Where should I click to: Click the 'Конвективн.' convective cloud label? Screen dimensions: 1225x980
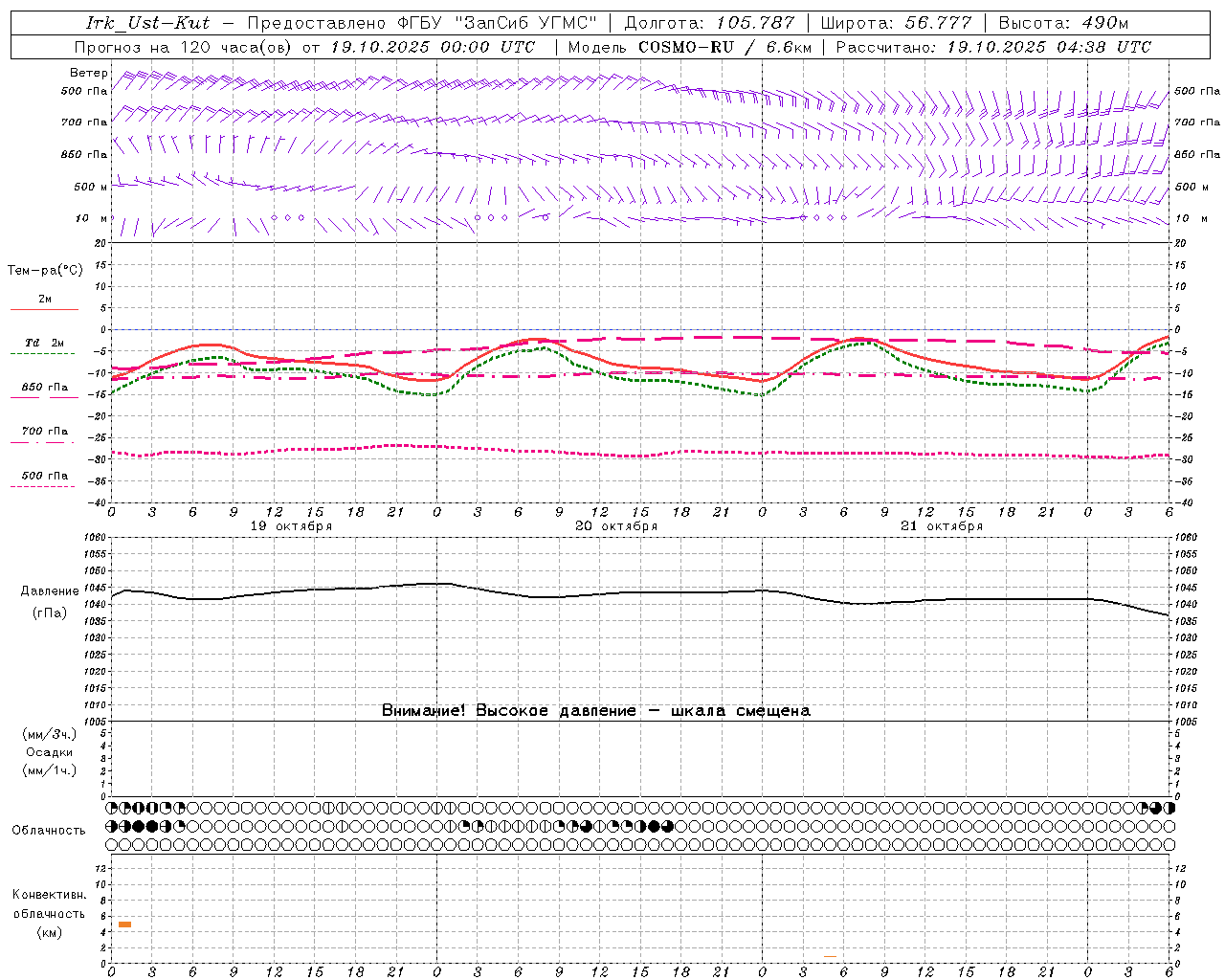[50, 895]
